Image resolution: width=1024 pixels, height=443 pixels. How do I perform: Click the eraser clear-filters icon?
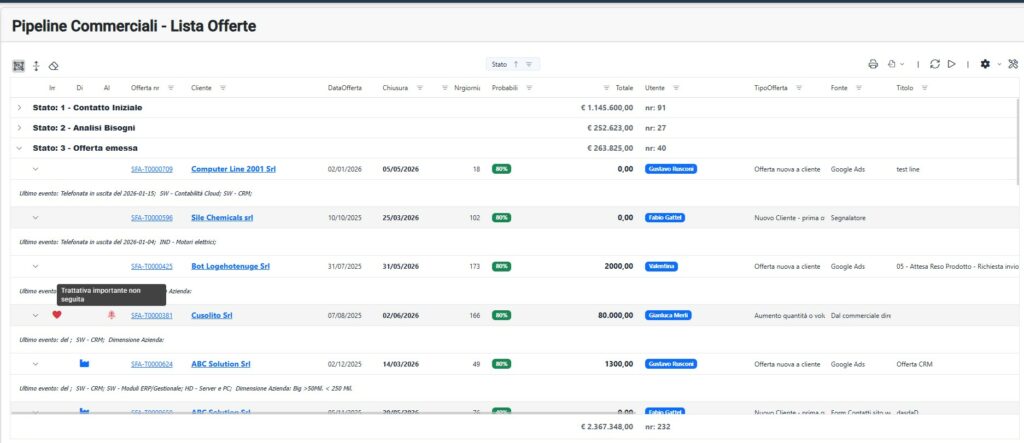point(54,66)
